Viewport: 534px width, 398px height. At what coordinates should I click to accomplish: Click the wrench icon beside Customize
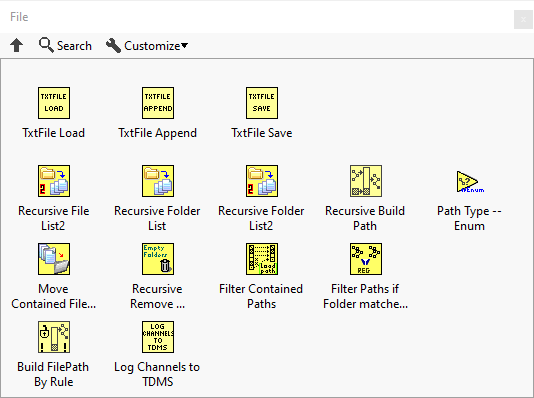click(x=113, y=46)
